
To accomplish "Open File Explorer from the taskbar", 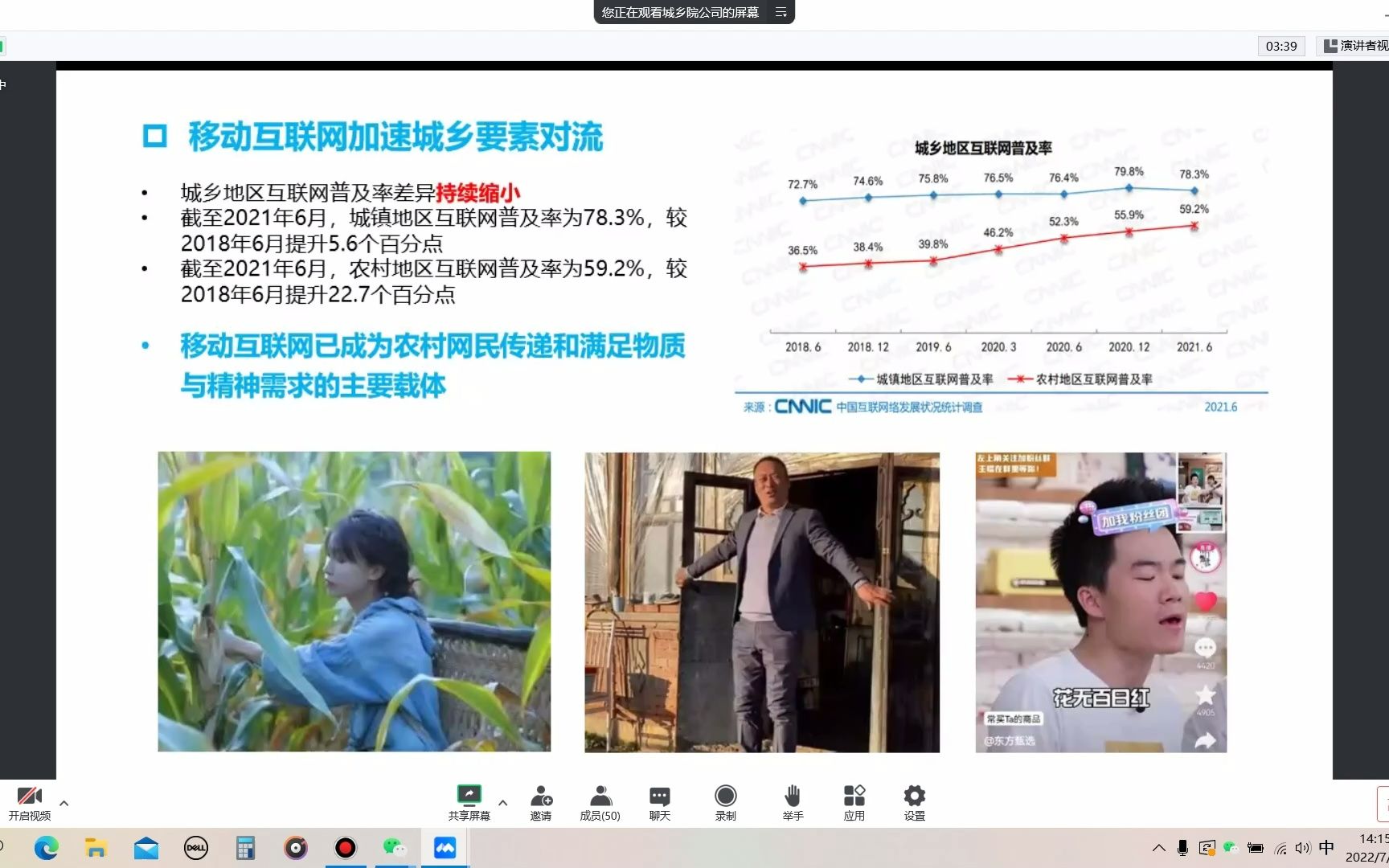I will click(x=96, y=848).
